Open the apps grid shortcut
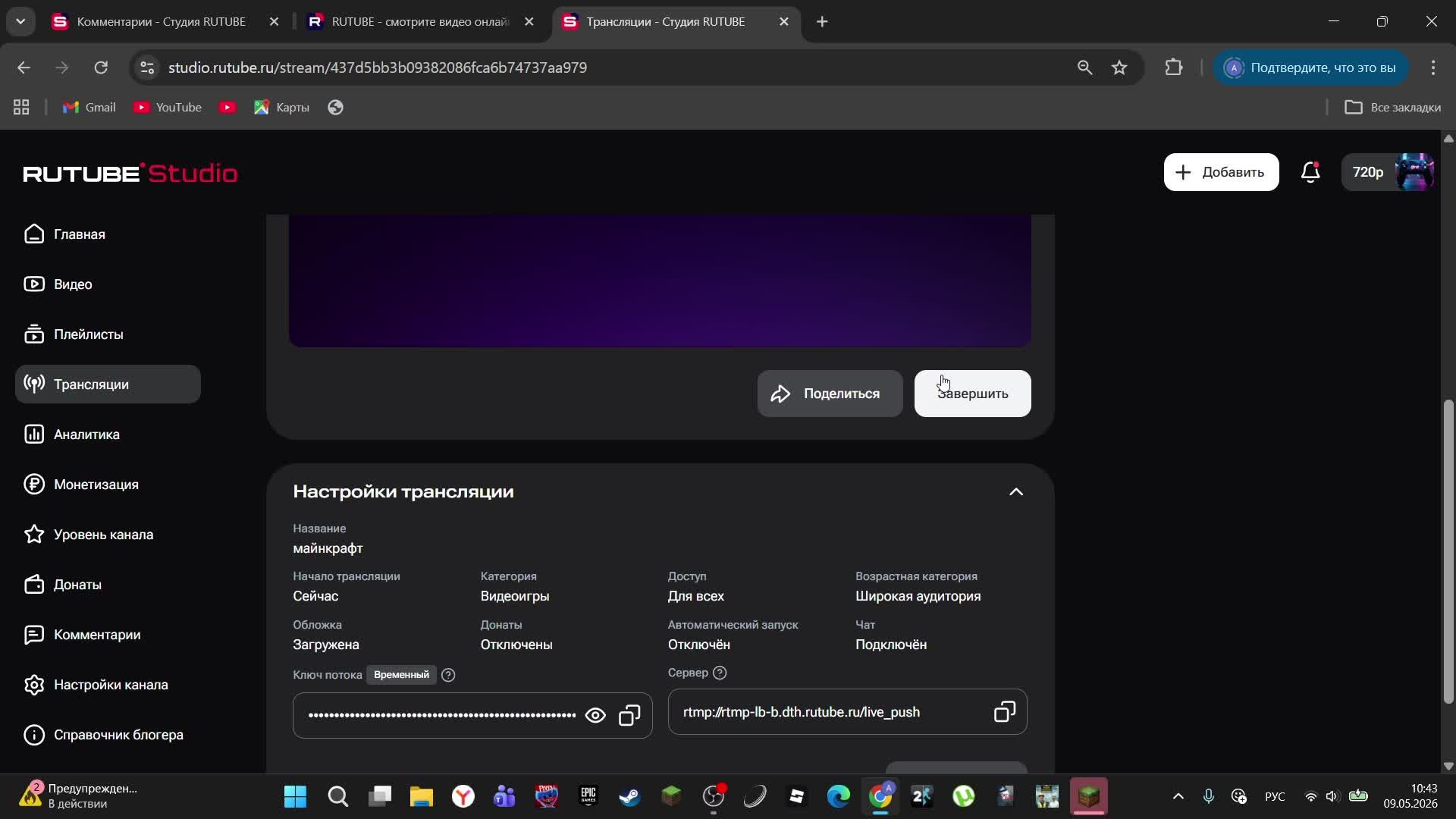This screenshot has height=819, width=1456. [x=21, y=108]
